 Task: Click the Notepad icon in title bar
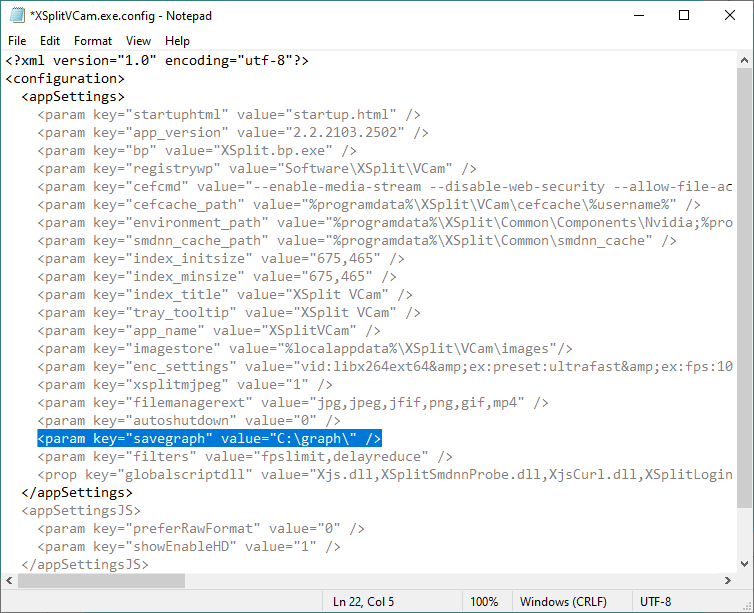point(17,15)
